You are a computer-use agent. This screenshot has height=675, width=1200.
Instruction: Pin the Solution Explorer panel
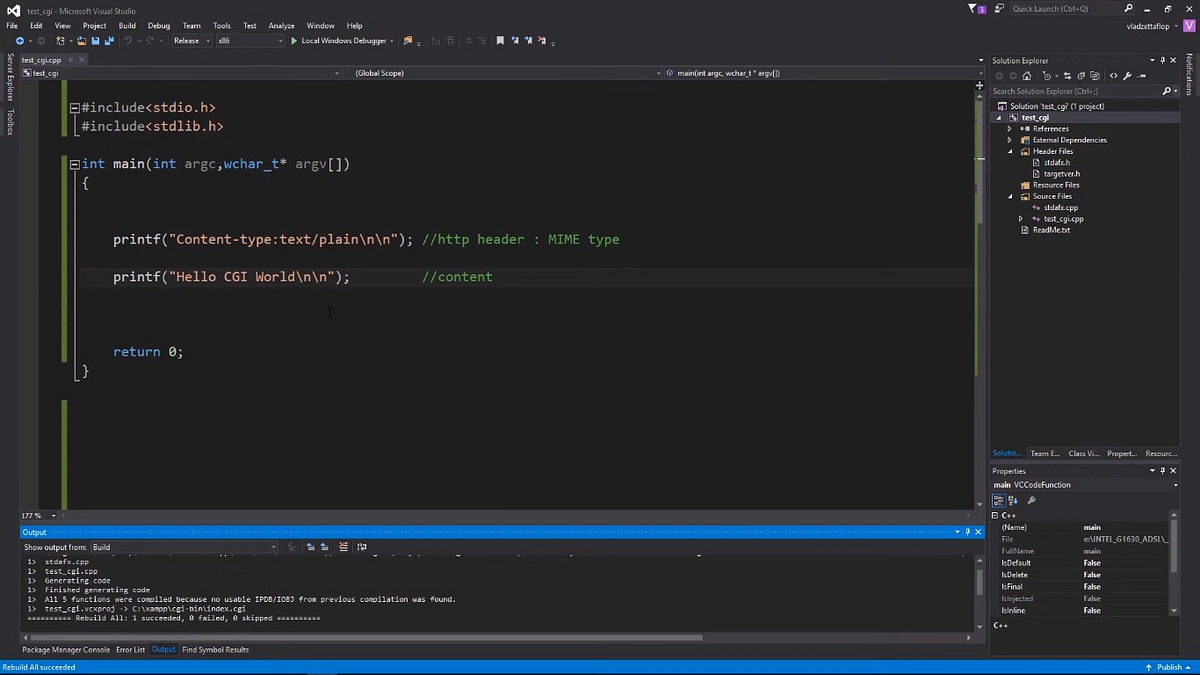(x=1162, y=60)
